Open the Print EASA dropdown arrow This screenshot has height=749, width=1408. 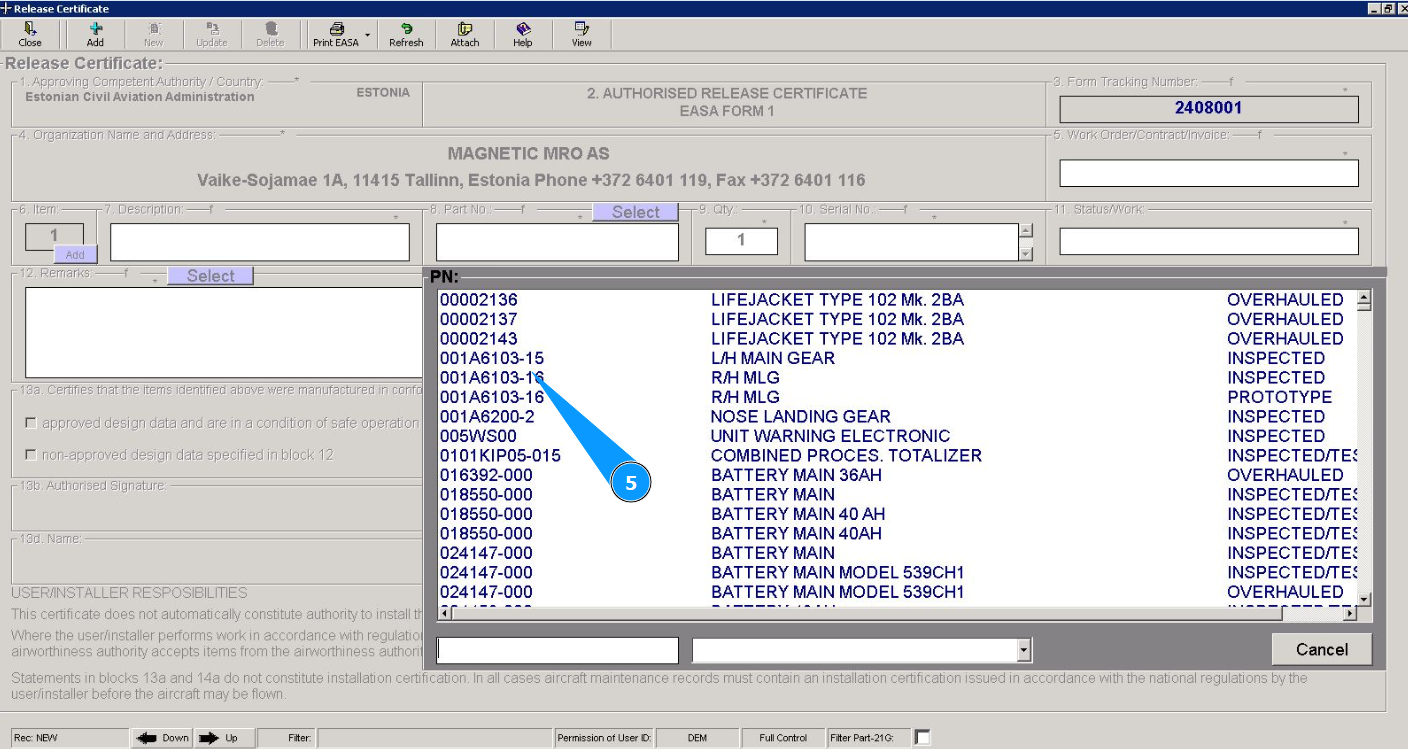pyautogui.click(x=367, y=35)
